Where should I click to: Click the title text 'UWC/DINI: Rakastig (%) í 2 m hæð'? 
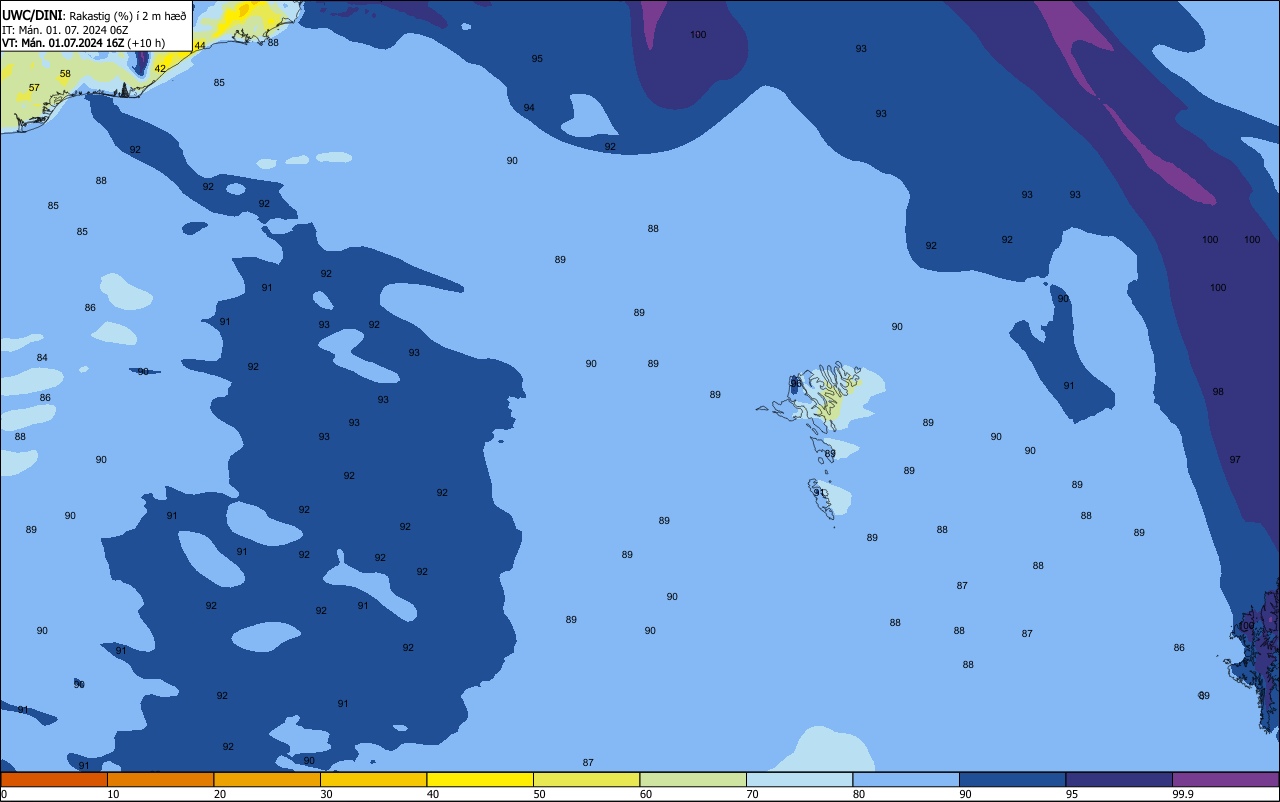coord(94,15)
